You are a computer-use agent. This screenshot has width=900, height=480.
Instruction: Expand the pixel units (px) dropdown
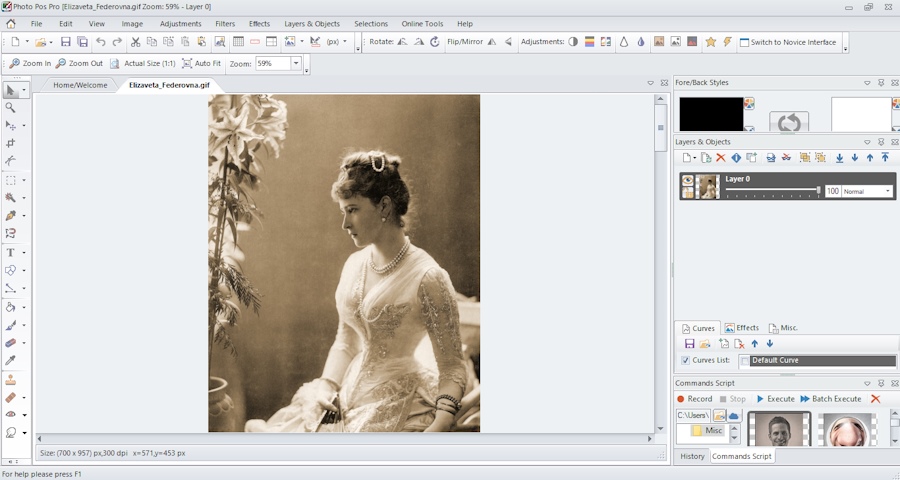[344, 42]
